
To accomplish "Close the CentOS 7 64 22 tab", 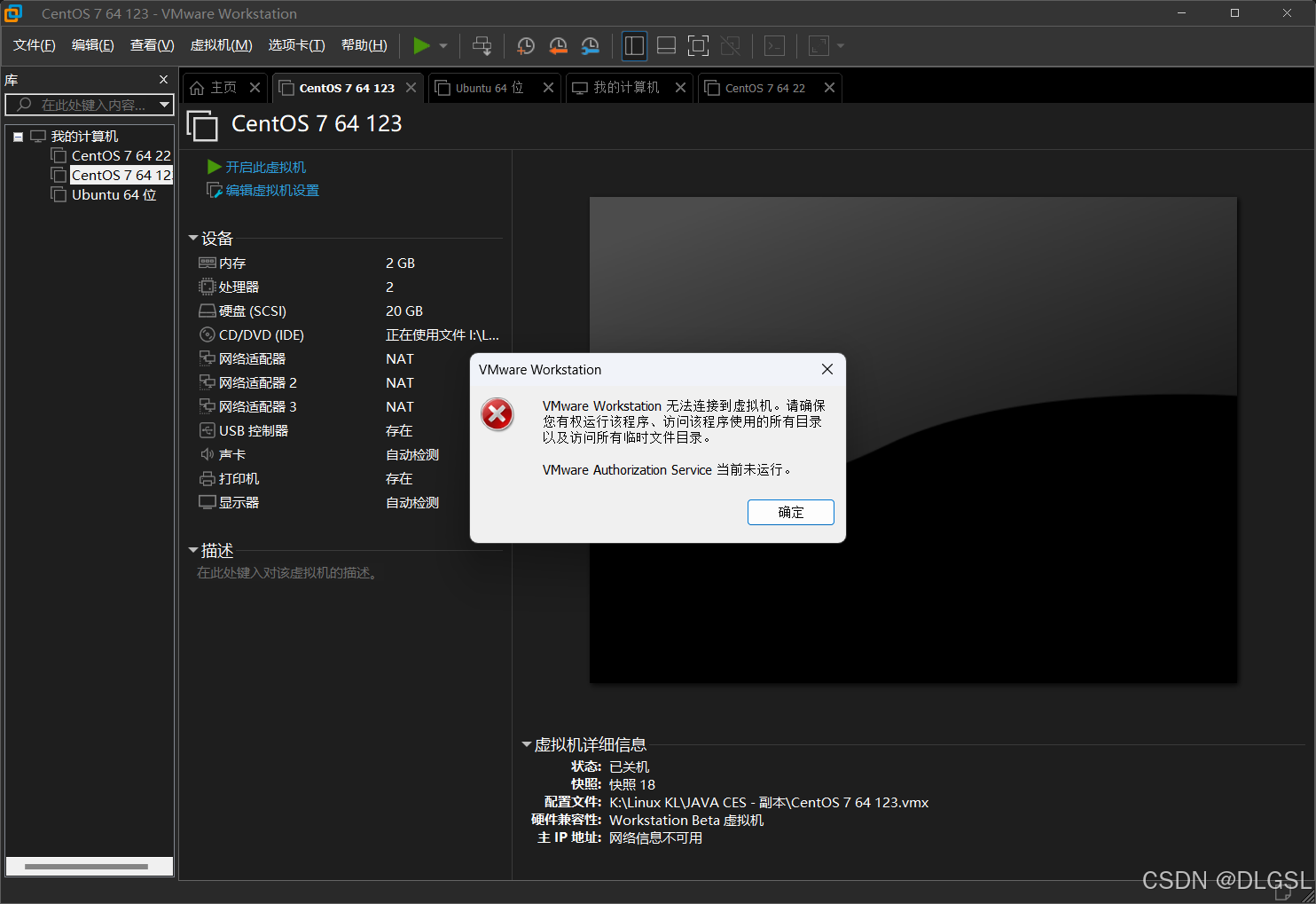I will [x=829, y=88].
